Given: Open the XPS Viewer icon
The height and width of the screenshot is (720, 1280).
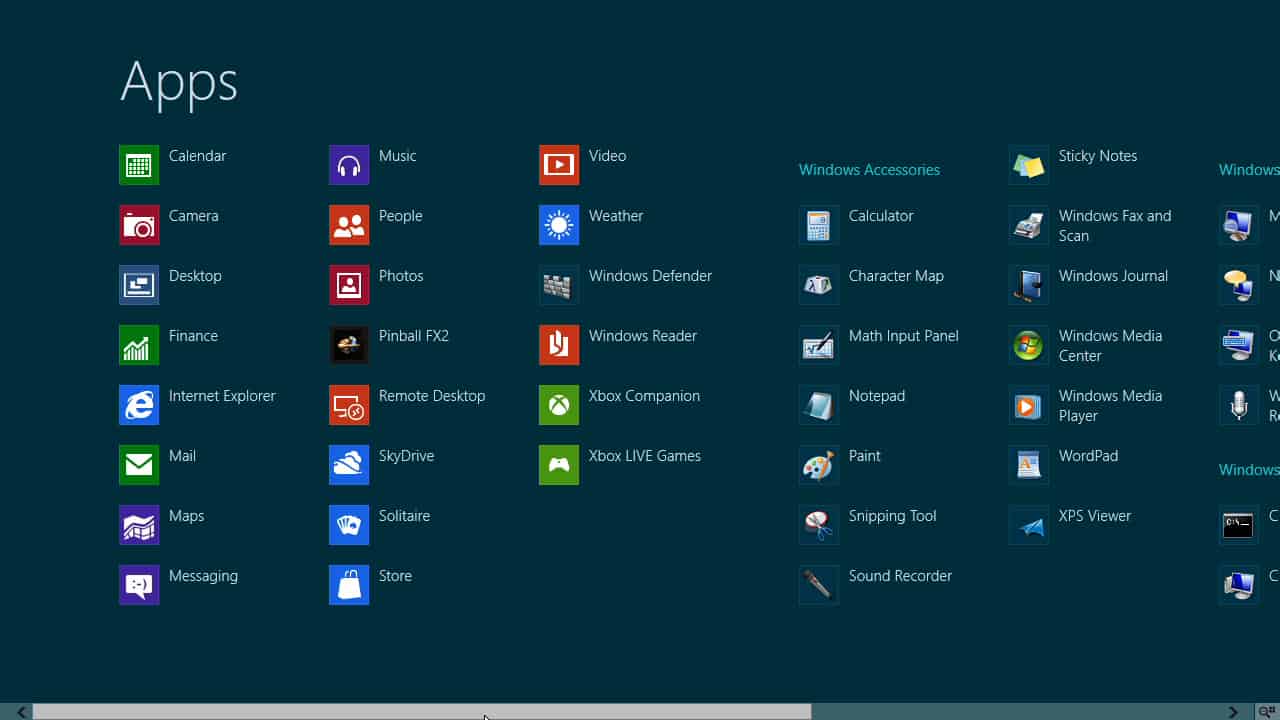Looking at the screenshot, I should pos(1029,525).
